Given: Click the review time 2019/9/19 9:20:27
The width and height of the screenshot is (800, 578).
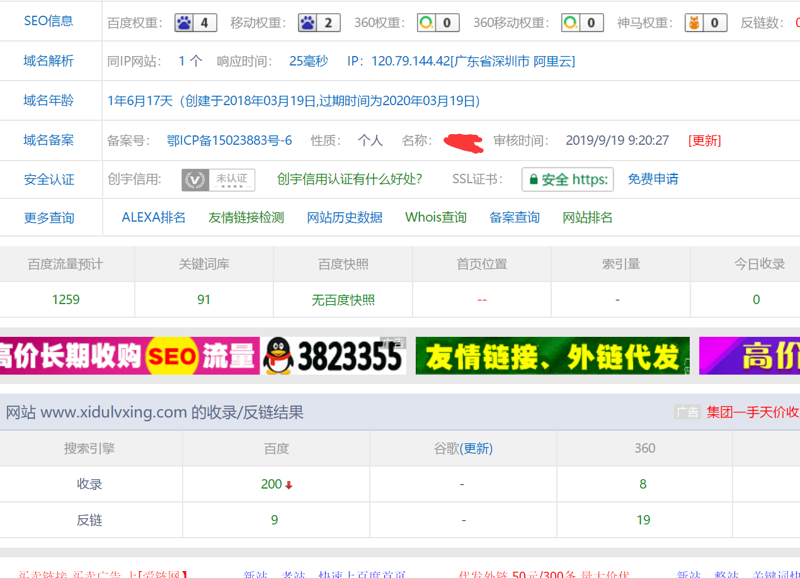Looking at the screenshot, I should click(617, 140).
